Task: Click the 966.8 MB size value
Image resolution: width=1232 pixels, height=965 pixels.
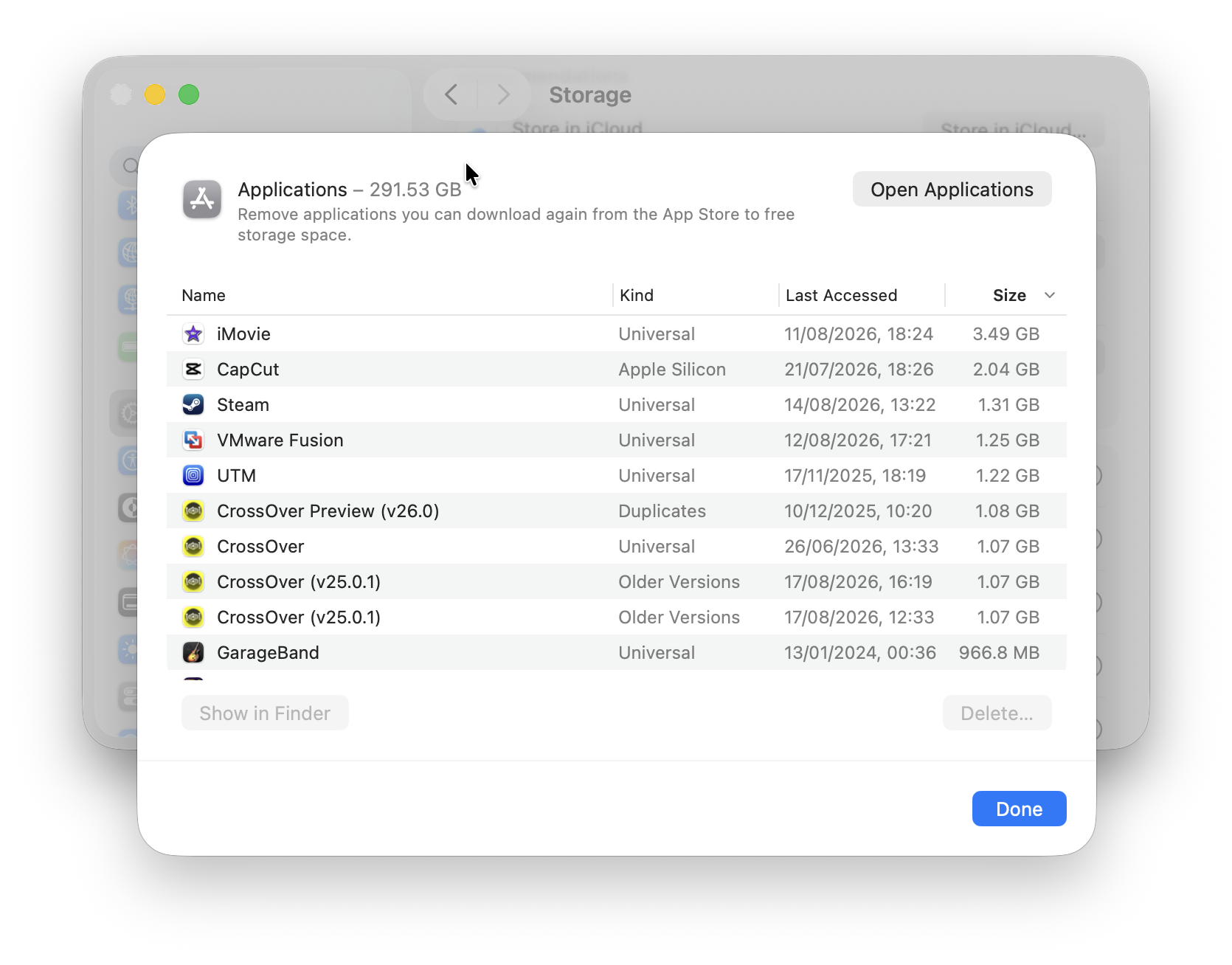Action: click(x=999, y=653)
